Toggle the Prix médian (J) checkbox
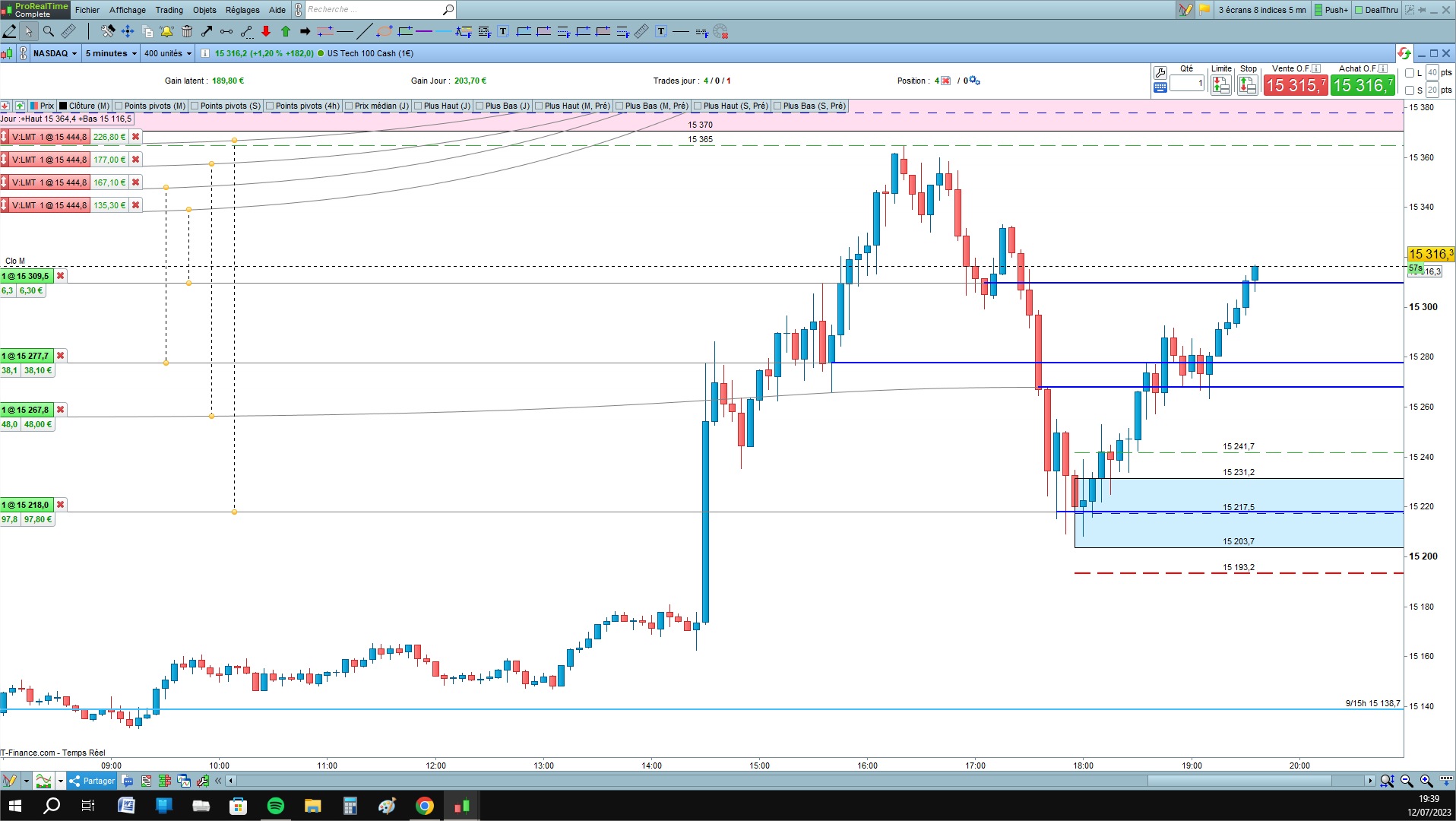1456x821 pixels. tap(349, 106)
